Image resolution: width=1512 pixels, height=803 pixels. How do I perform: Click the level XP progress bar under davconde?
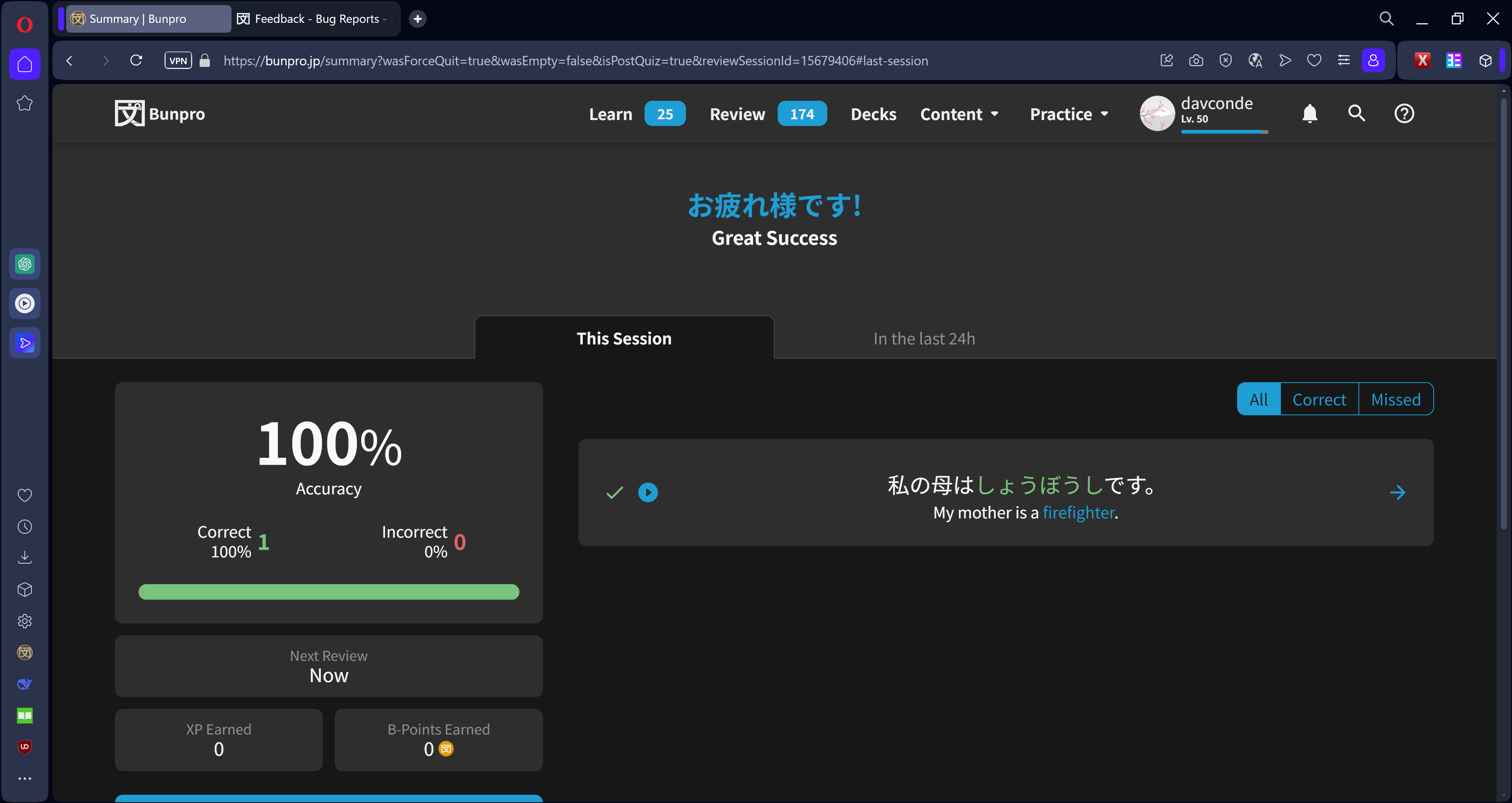(1225, 132)
